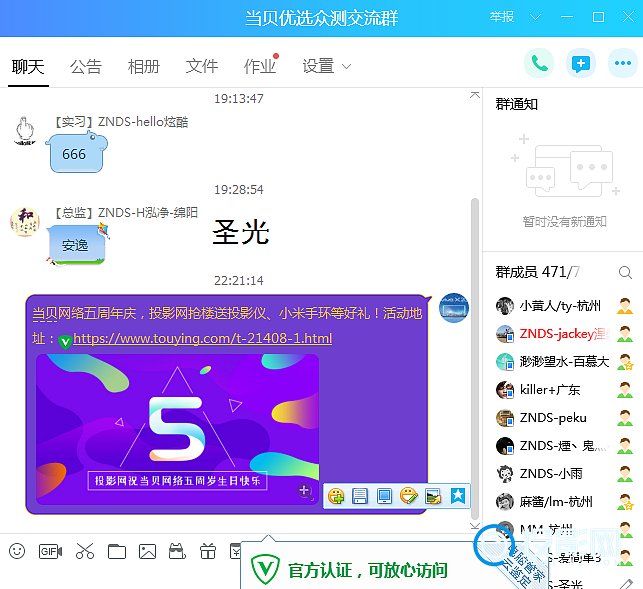The height and width of the screenshot is (589, 643).
Task: Click the edit emoticon smiley pencil icon
Action: pos(409,496)
